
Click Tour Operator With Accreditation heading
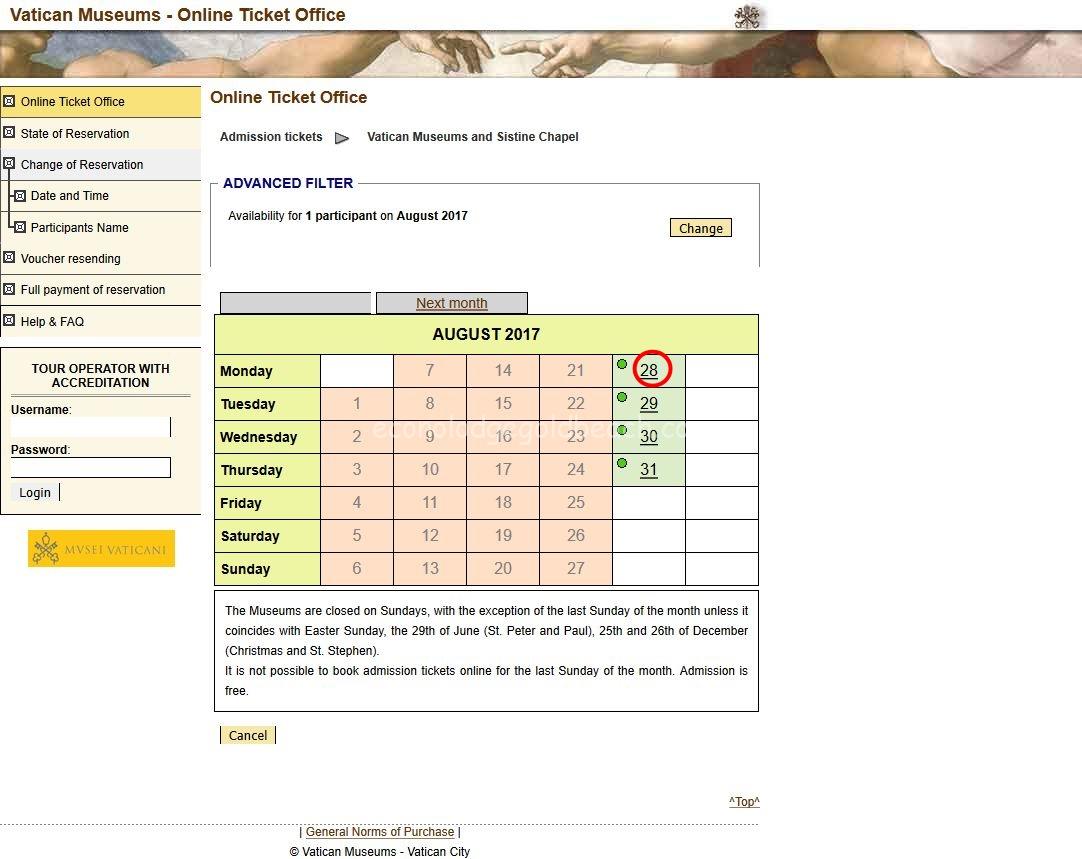(x=101, y=375)
